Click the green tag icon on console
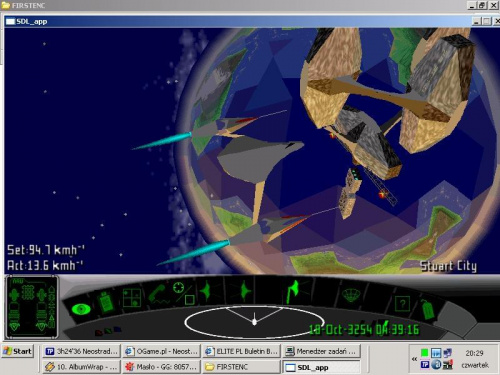 [427, 309]
